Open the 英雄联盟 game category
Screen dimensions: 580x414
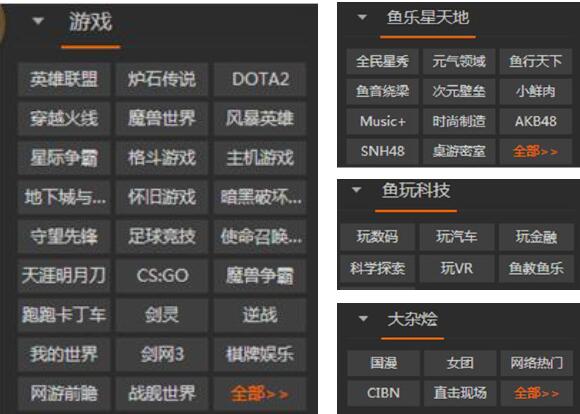(64, 79)
